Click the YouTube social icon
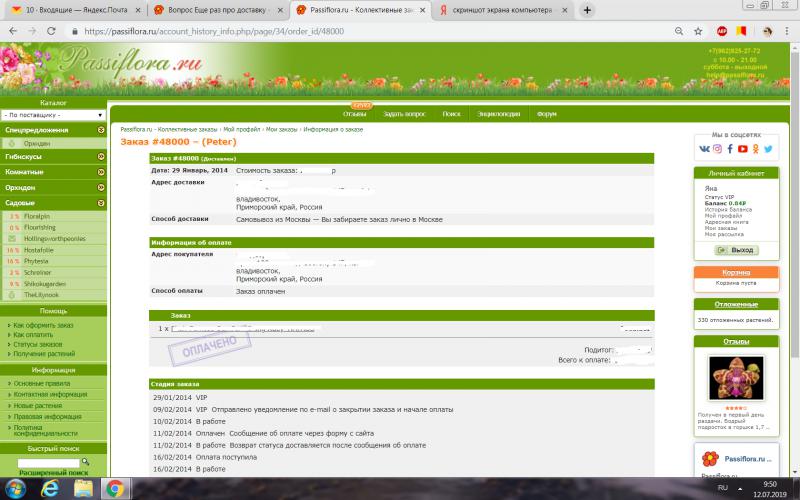 click(743, 149)
